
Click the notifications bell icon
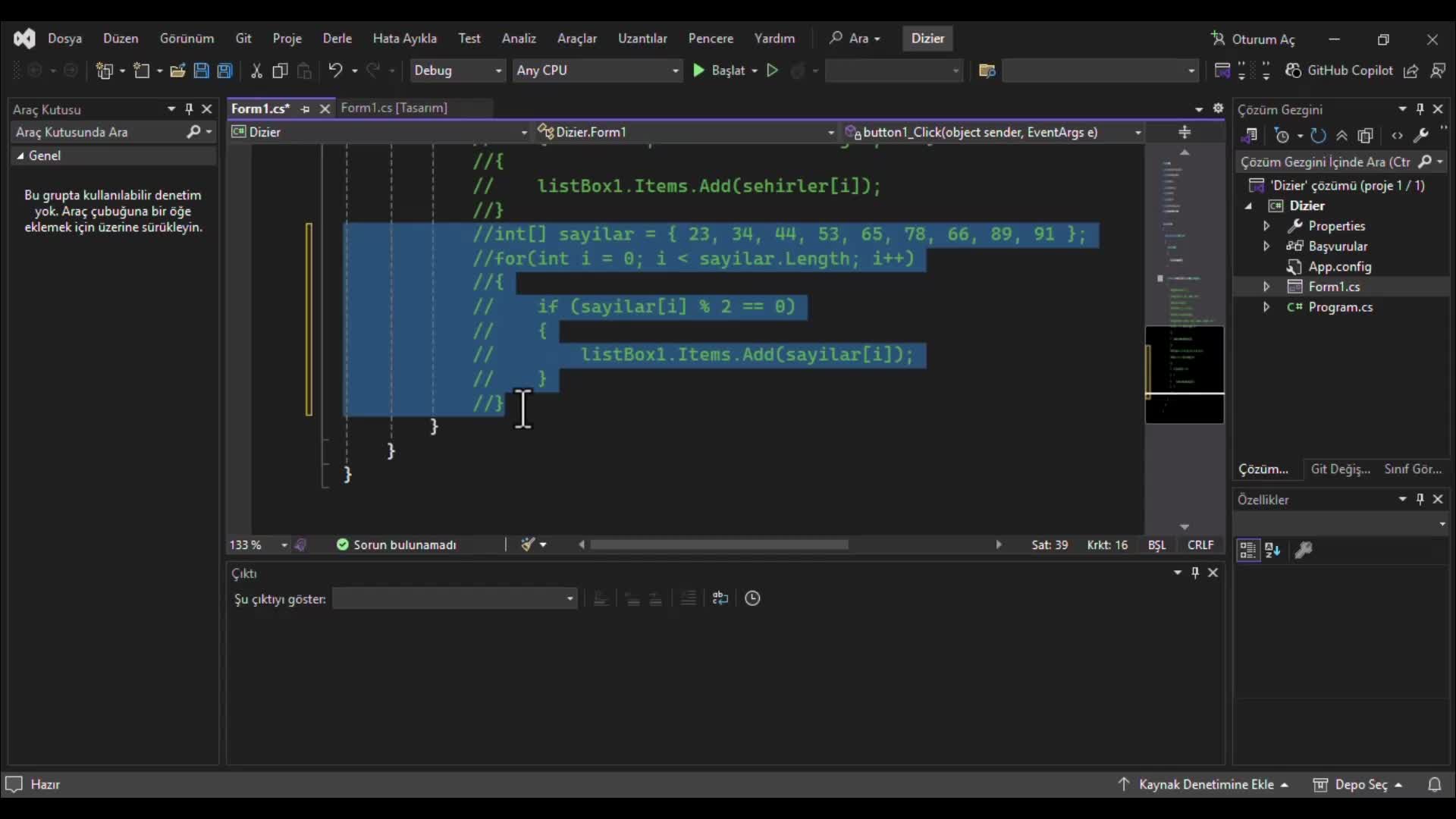[x=1434, y=784]
